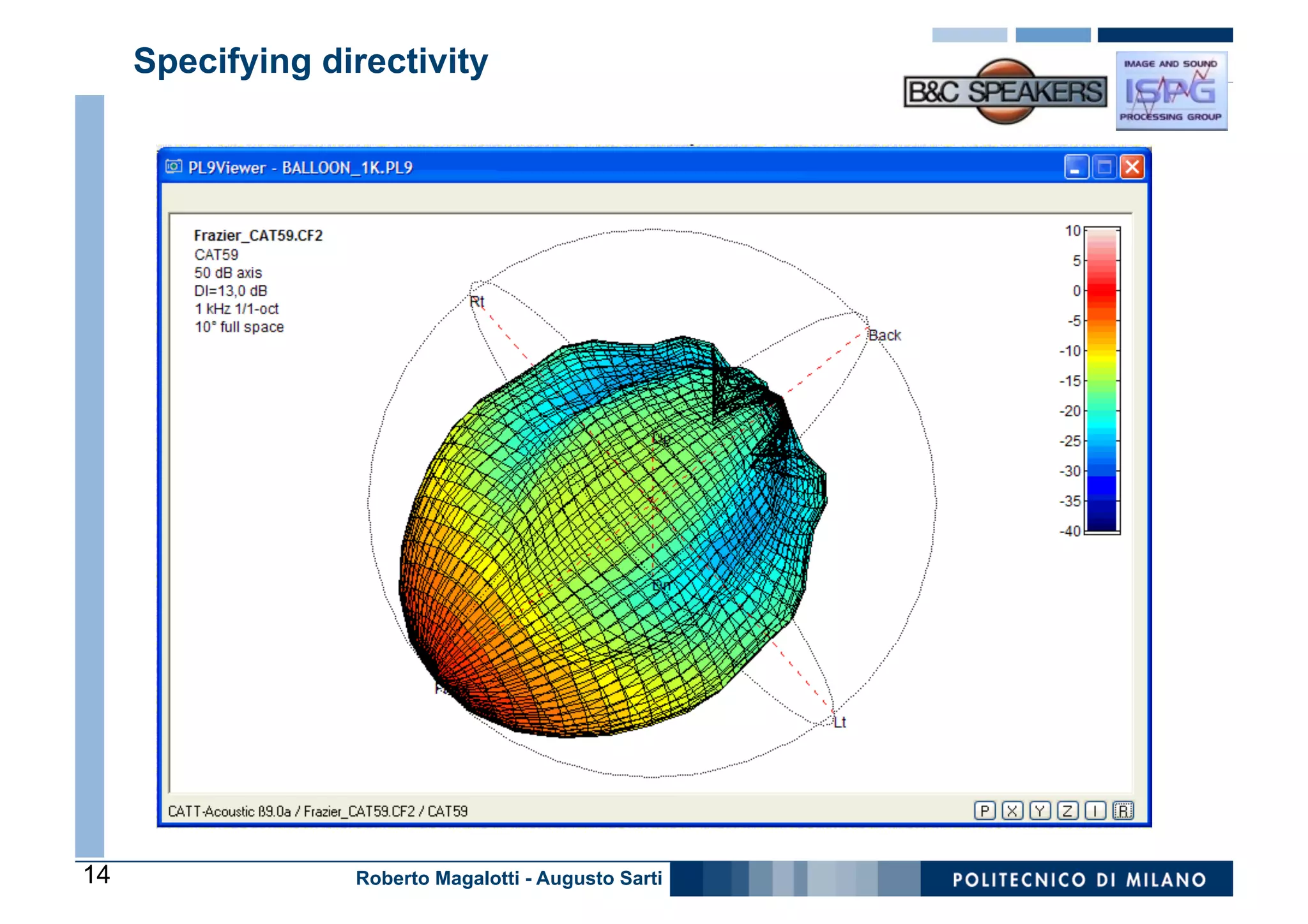Click the 'DI=13,0 dB' text
Image resolution: width=1308 pixels, height=924 pixels.
[x=231, y=291]
